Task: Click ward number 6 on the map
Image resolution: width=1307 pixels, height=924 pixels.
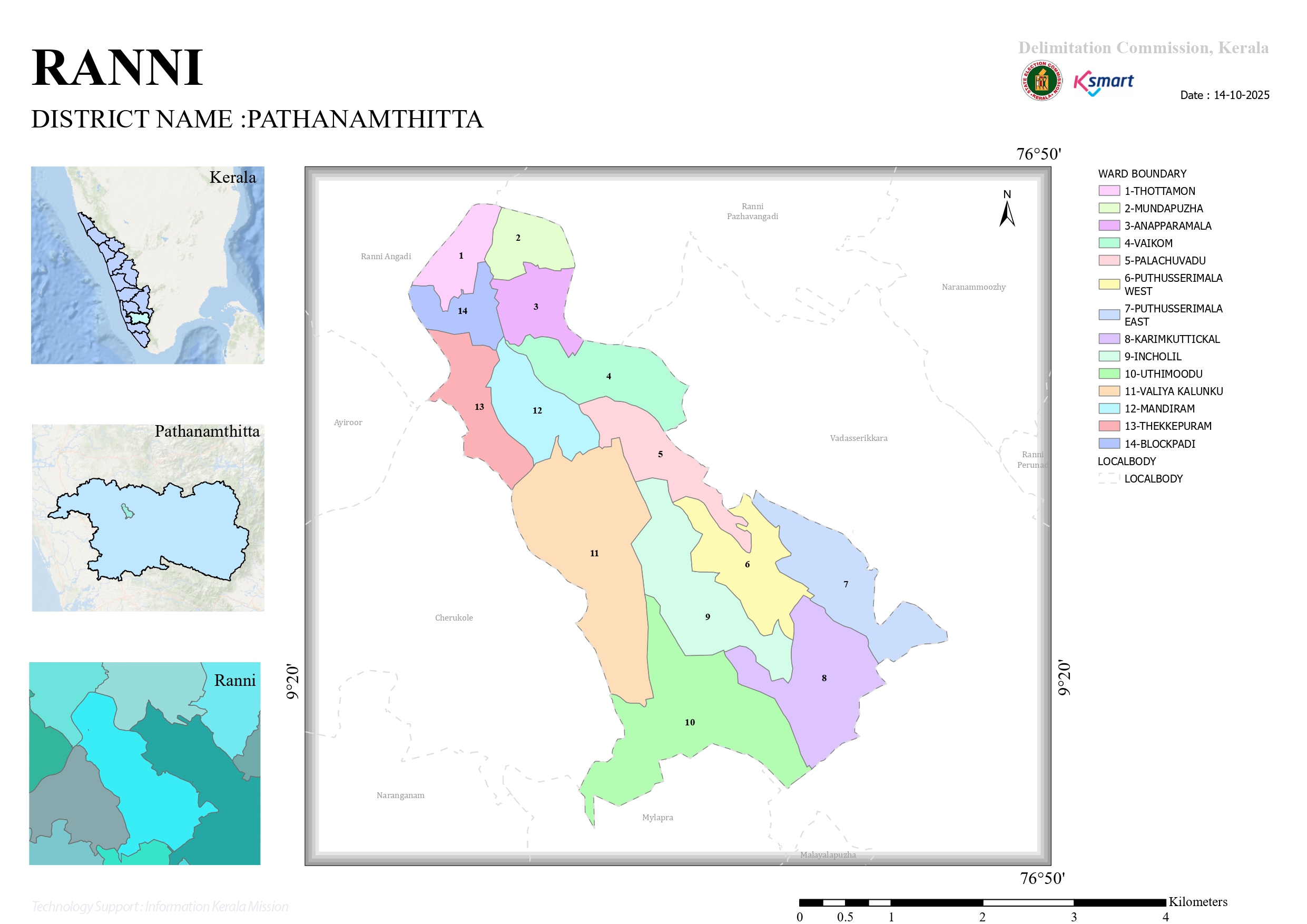Action: (x=748, y=564)
